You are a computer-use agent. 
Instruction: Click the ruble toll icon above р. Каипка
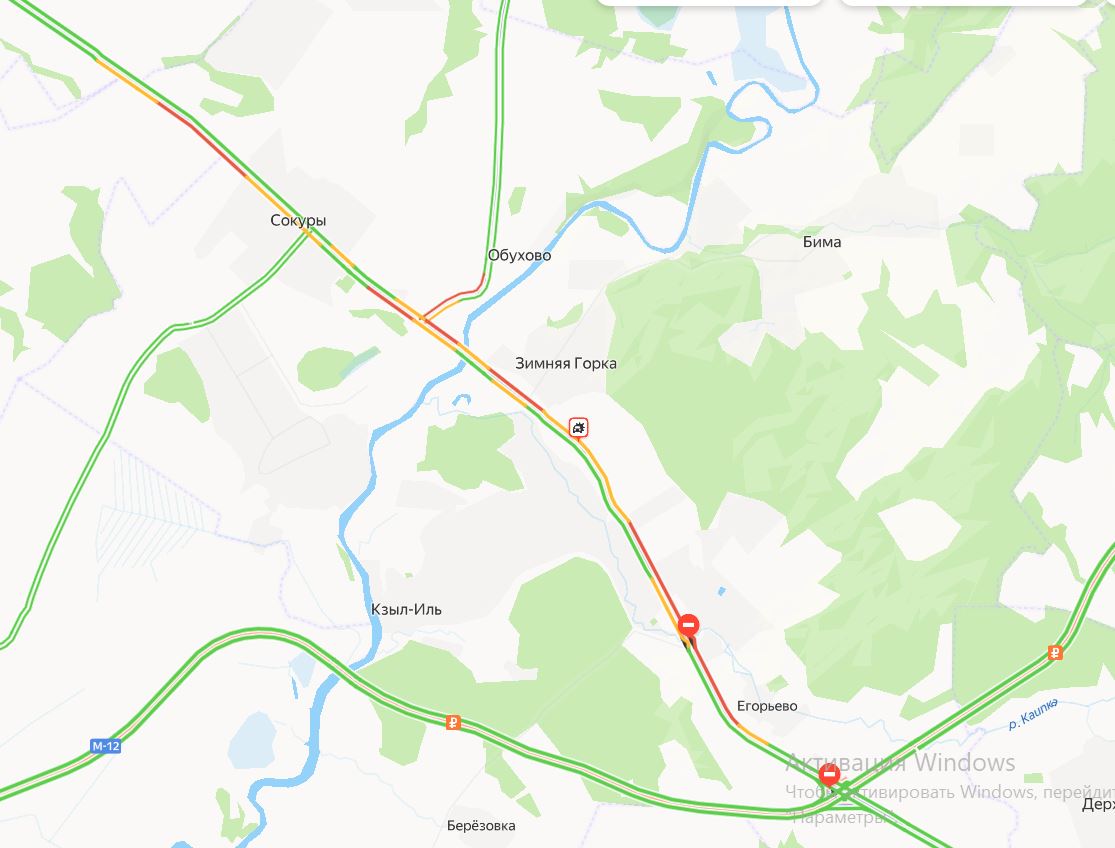point(1055,653)
